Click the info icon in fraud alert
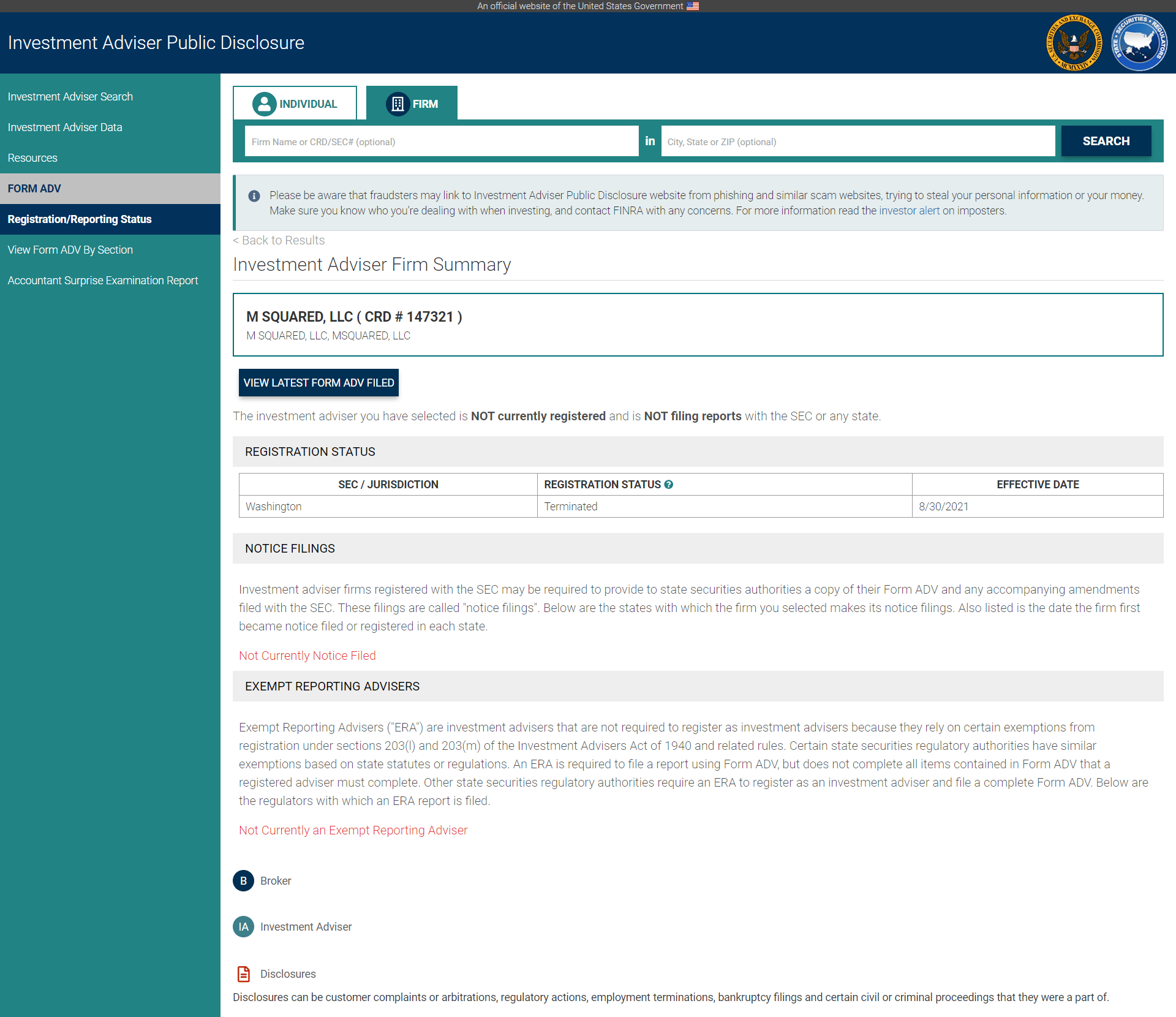 254,196
